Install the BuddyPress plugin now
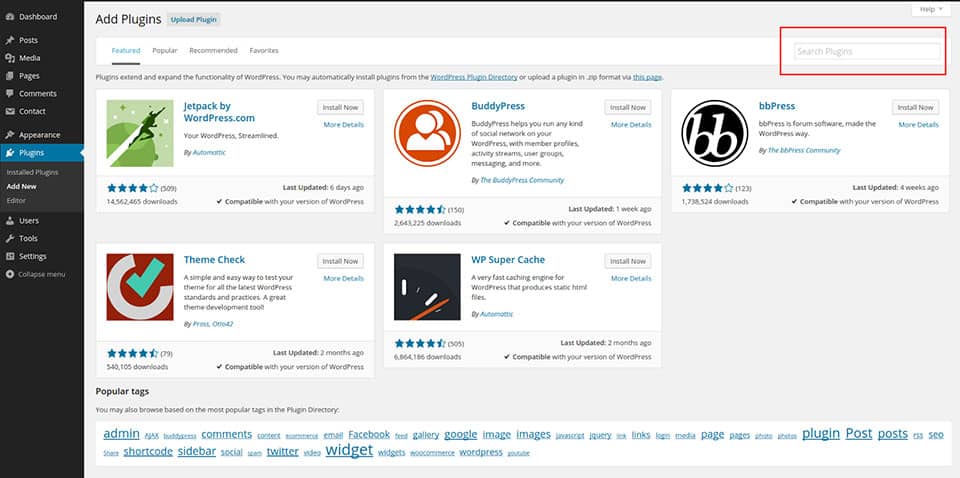The image size is (960, 478). pyautogui.click(x=628, y=107)
